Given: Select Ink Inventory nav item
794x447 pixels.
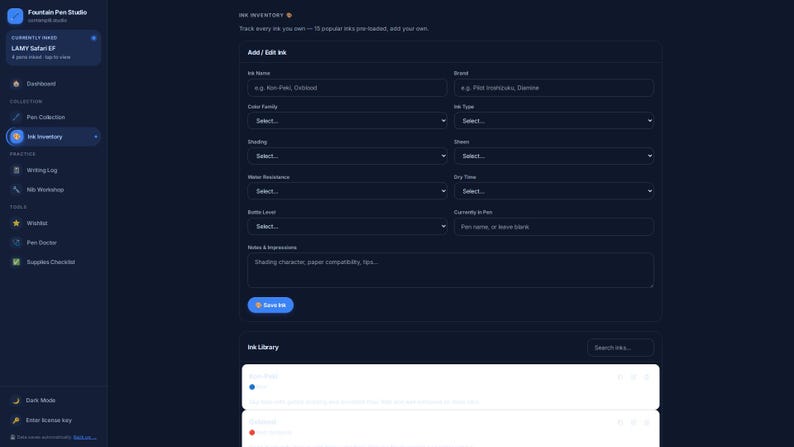Looking at the screenshot, I should (x=54, y=137).
